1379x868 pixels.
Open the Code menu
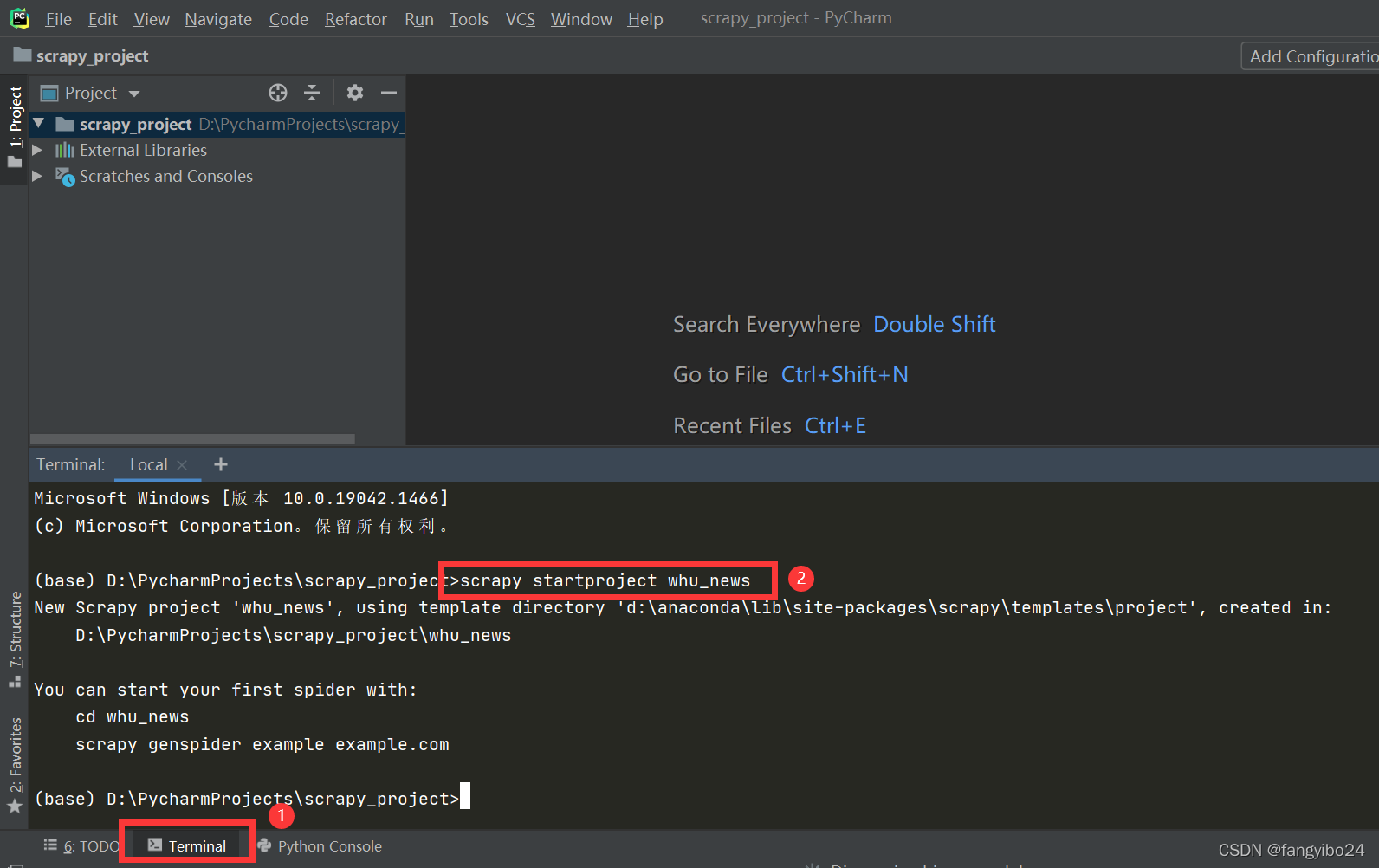[x=288, y=19]
